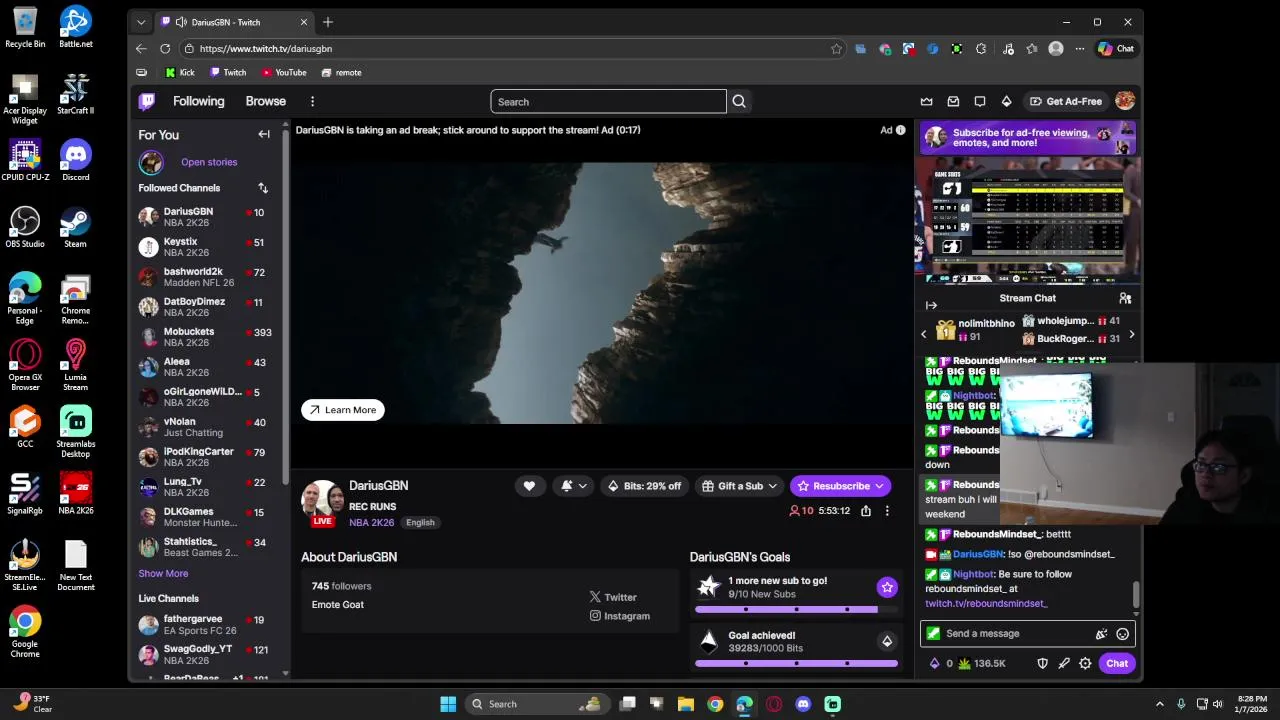Open browser extensions puzzle icon
The image size is (1280, 720).
pos(981,49)
